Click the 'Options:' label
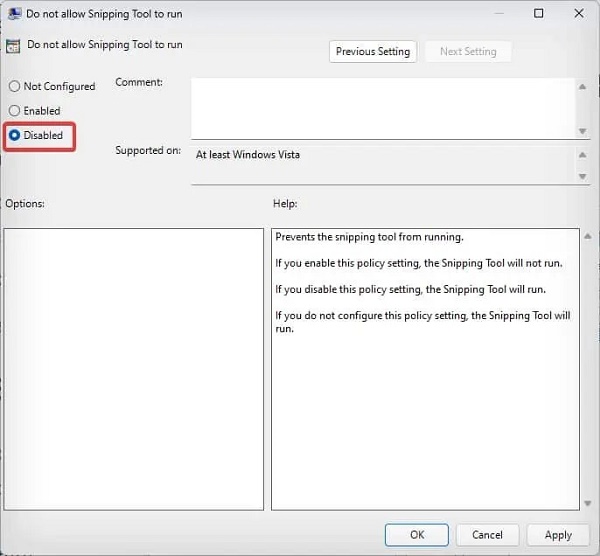This screenshot has height=556, width=600. point(25,204)
